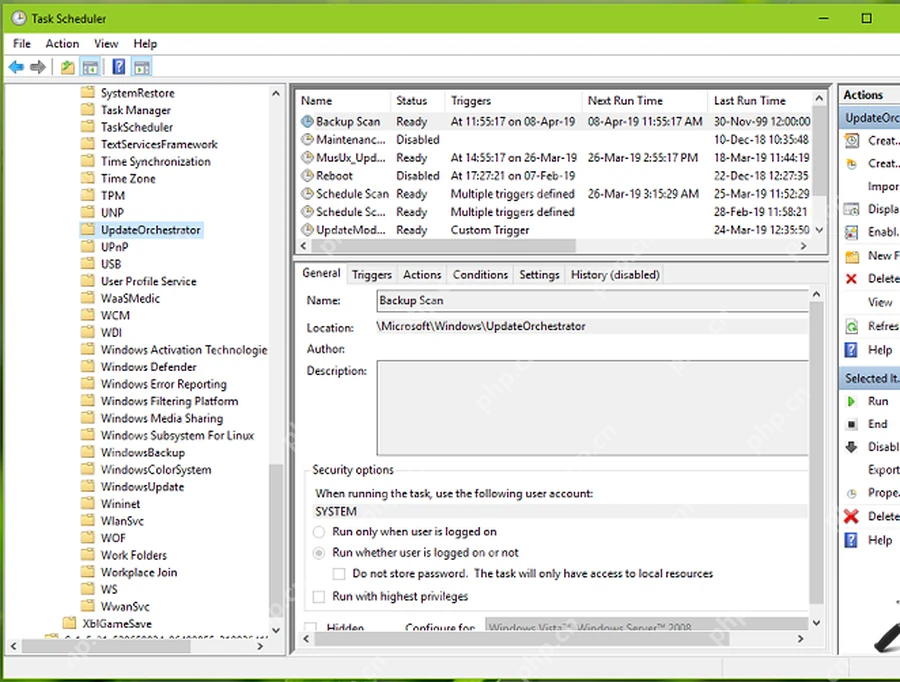Open the Action menu

(62, 44)
